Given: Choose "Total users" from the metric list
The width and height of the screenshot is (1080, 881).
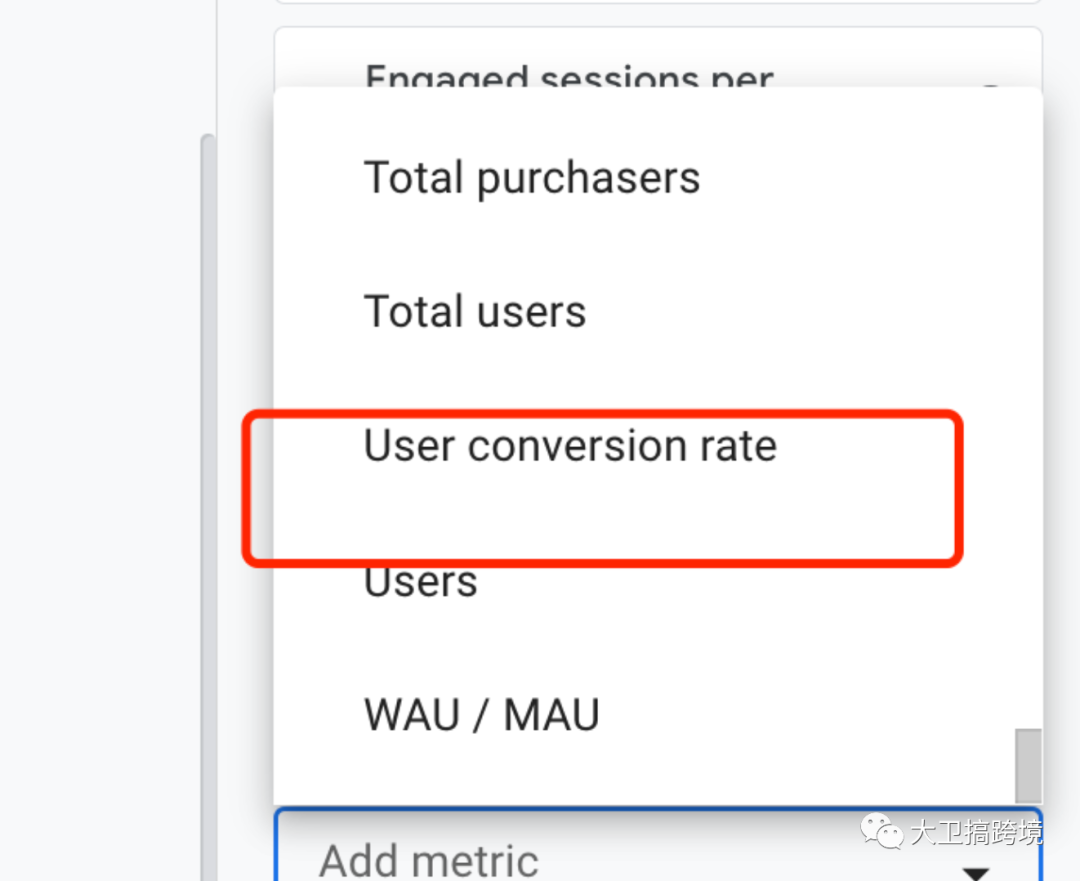Looking at the screenshot, I should point(474,312).
